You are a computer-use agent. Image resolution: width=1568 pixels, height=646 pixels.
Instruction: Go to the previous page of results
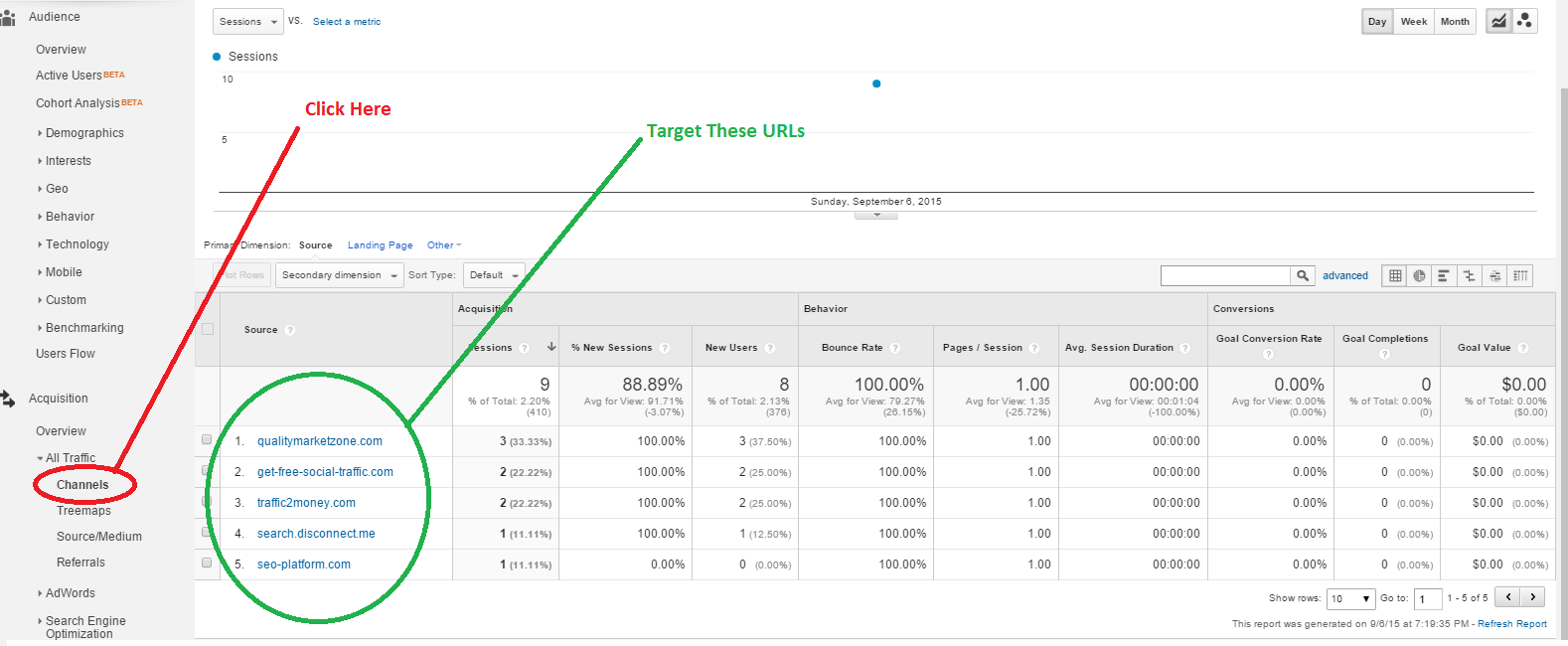1509,597
